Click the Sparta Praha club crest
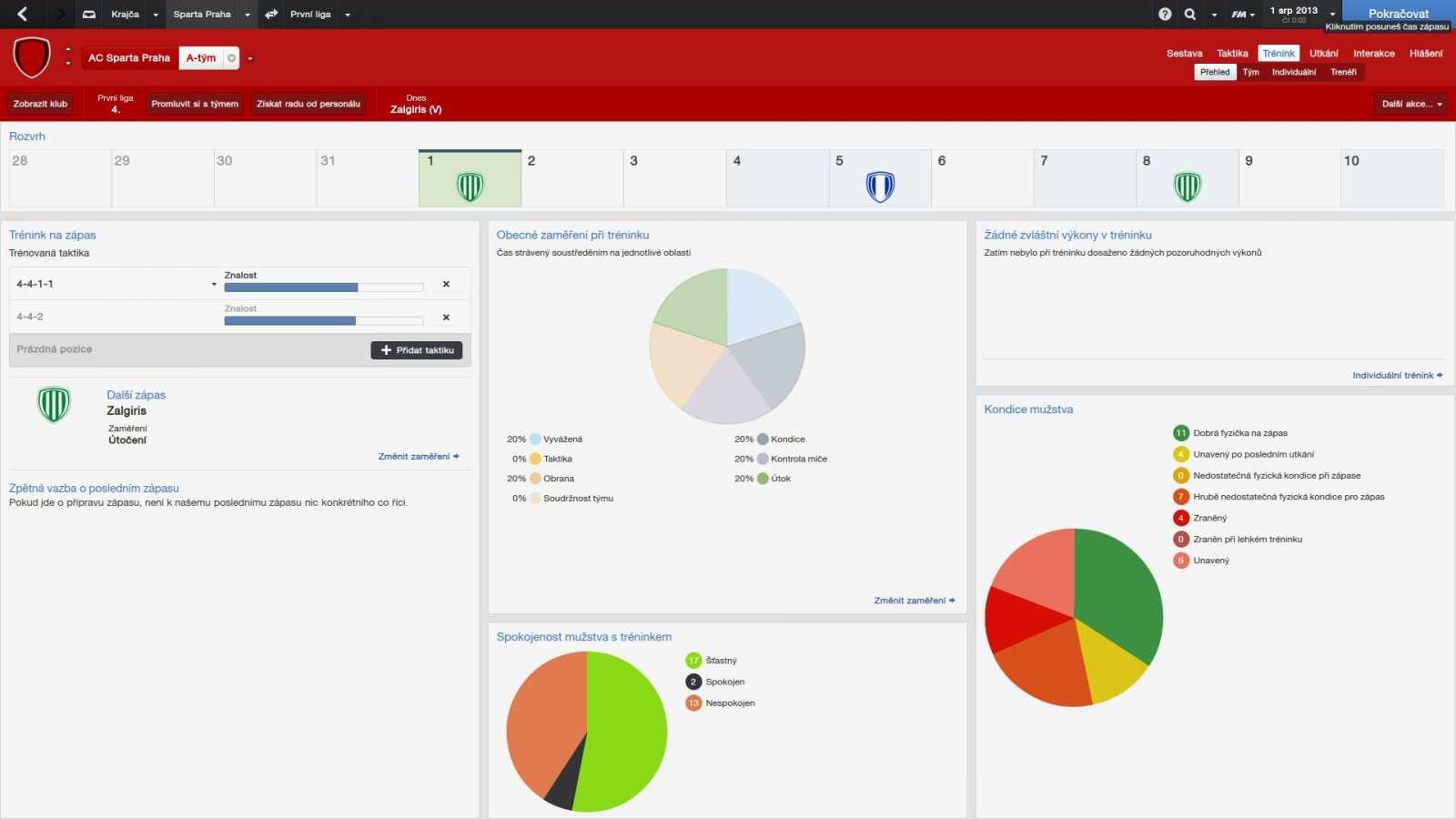 [32, 57]
